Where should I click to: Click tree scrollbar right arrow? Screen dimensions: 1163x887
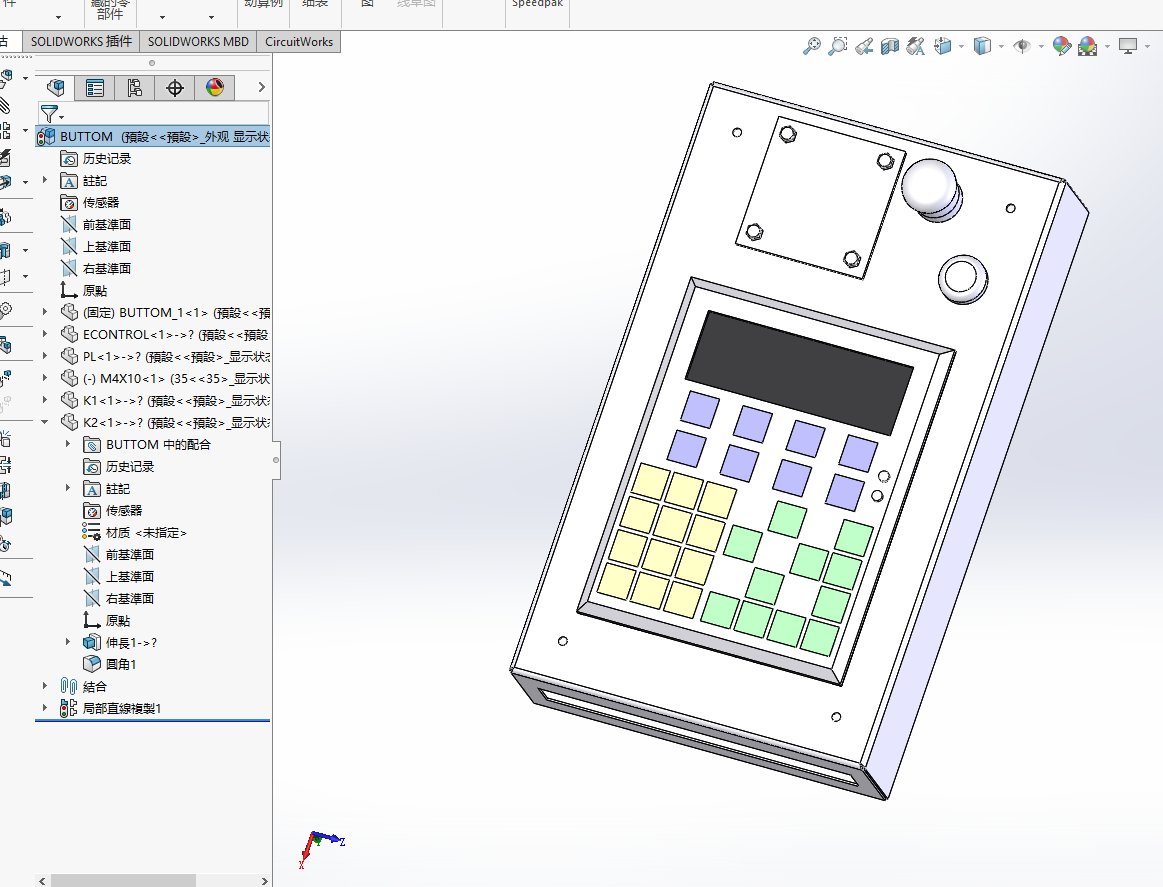click(x=264, y=880)
